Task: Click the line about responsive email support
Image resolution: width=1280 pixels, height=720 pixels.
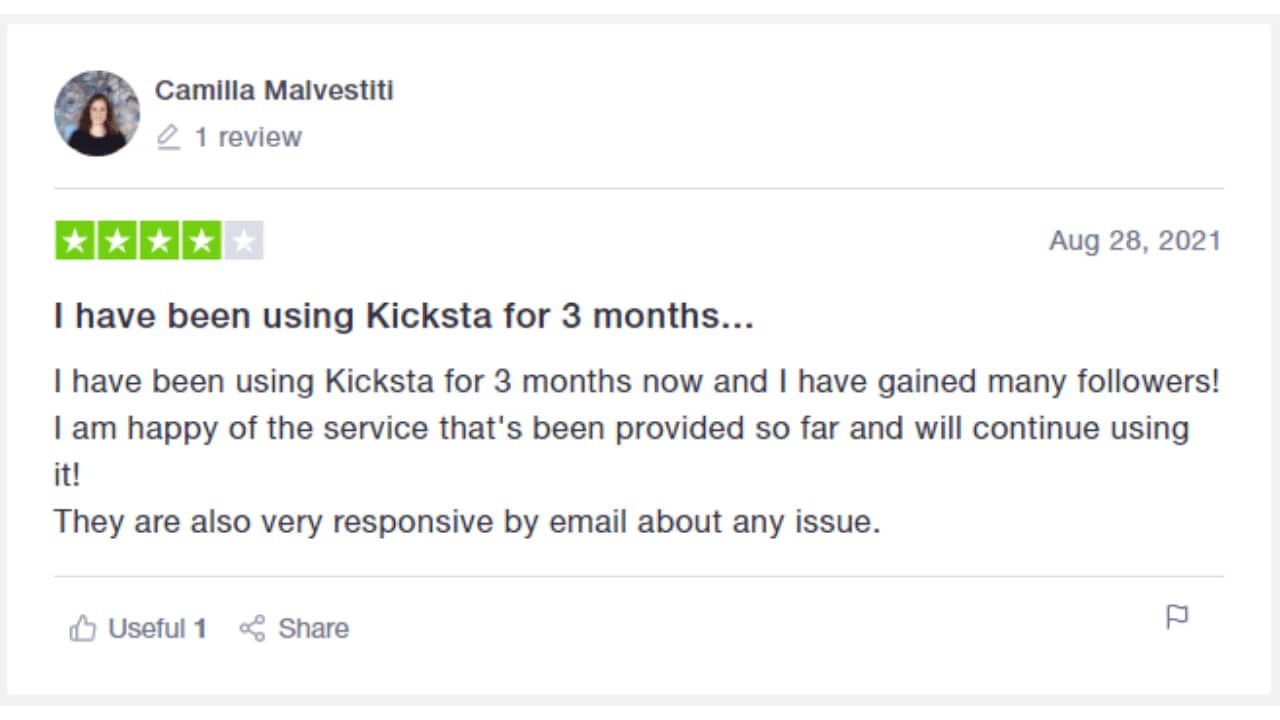Action: pos(466,522)
